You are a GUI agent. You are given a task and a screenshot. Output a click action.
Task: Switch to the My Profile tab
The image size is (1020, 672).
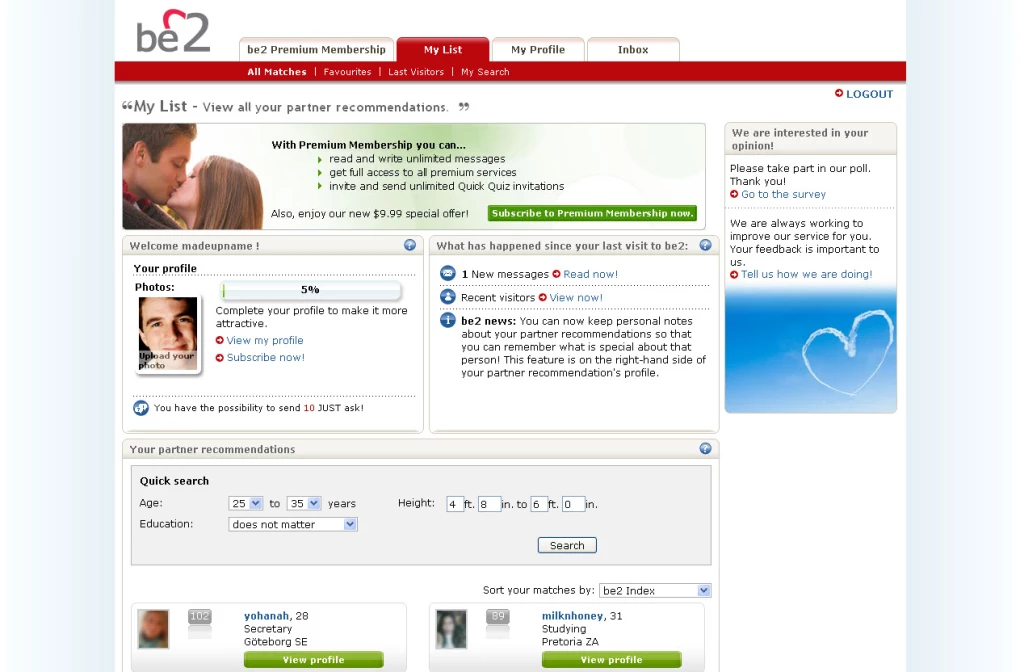click(x=538, y=49)
